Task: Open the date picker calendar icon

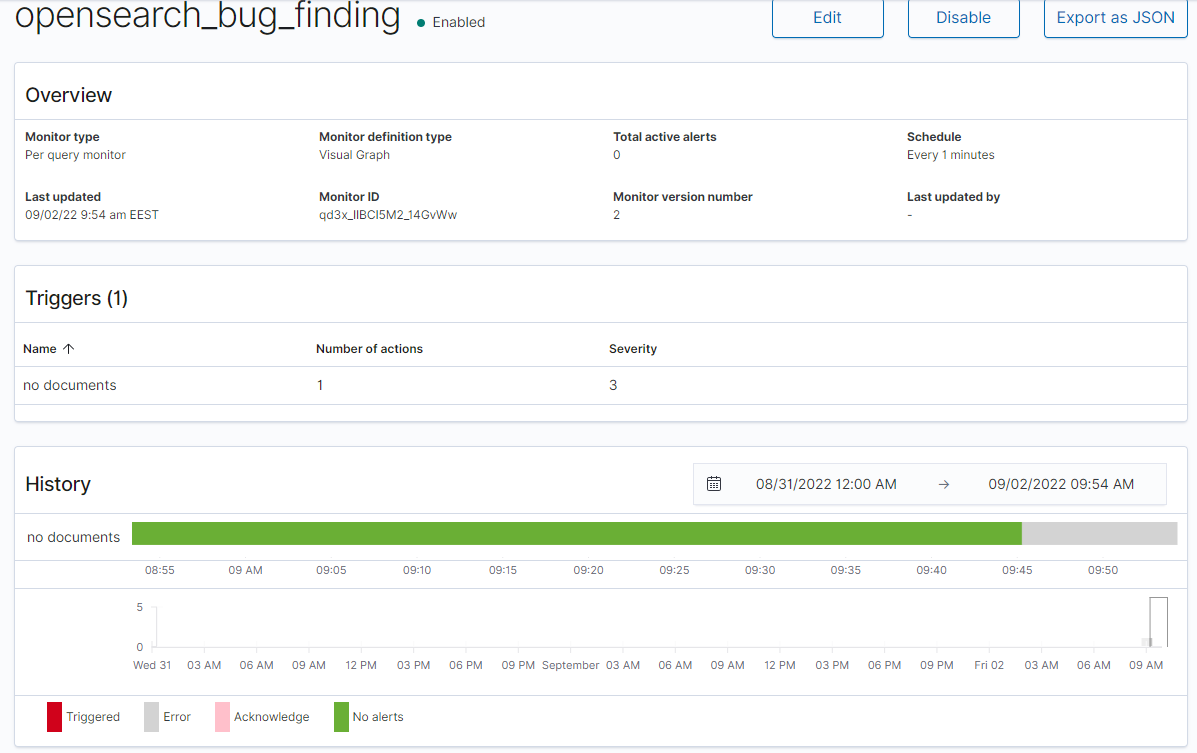Action: [714, 483]
